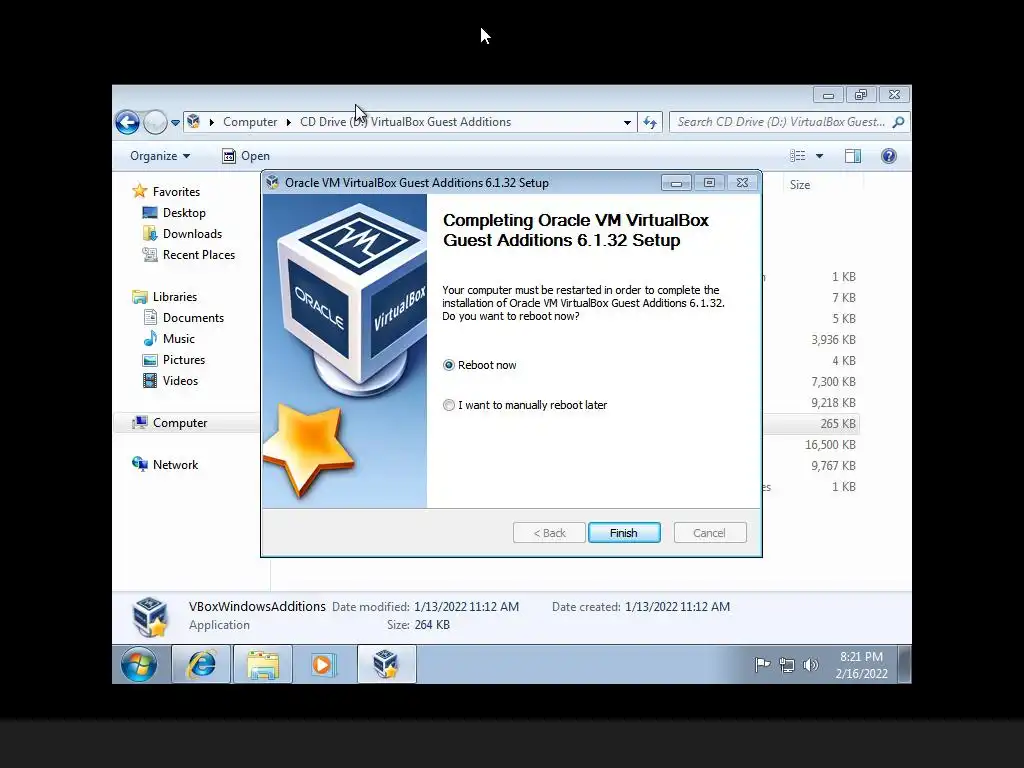The height and width of the screenshot is (768, 1024).
Task: Open Pictures library
Action: click(x=184, y=360)
